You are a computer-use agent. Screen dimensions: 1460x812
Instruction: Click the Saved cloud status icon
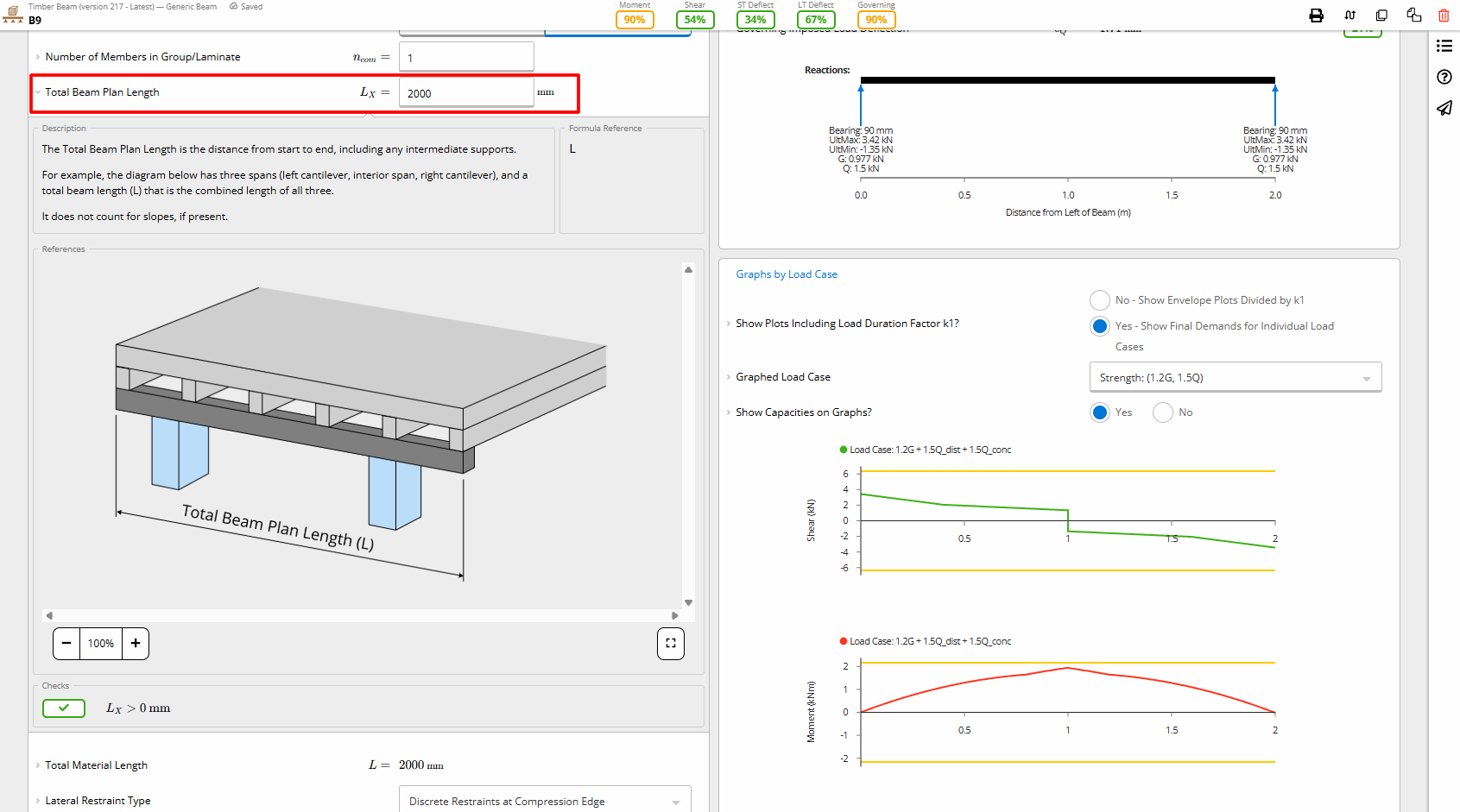pos(234,6)
